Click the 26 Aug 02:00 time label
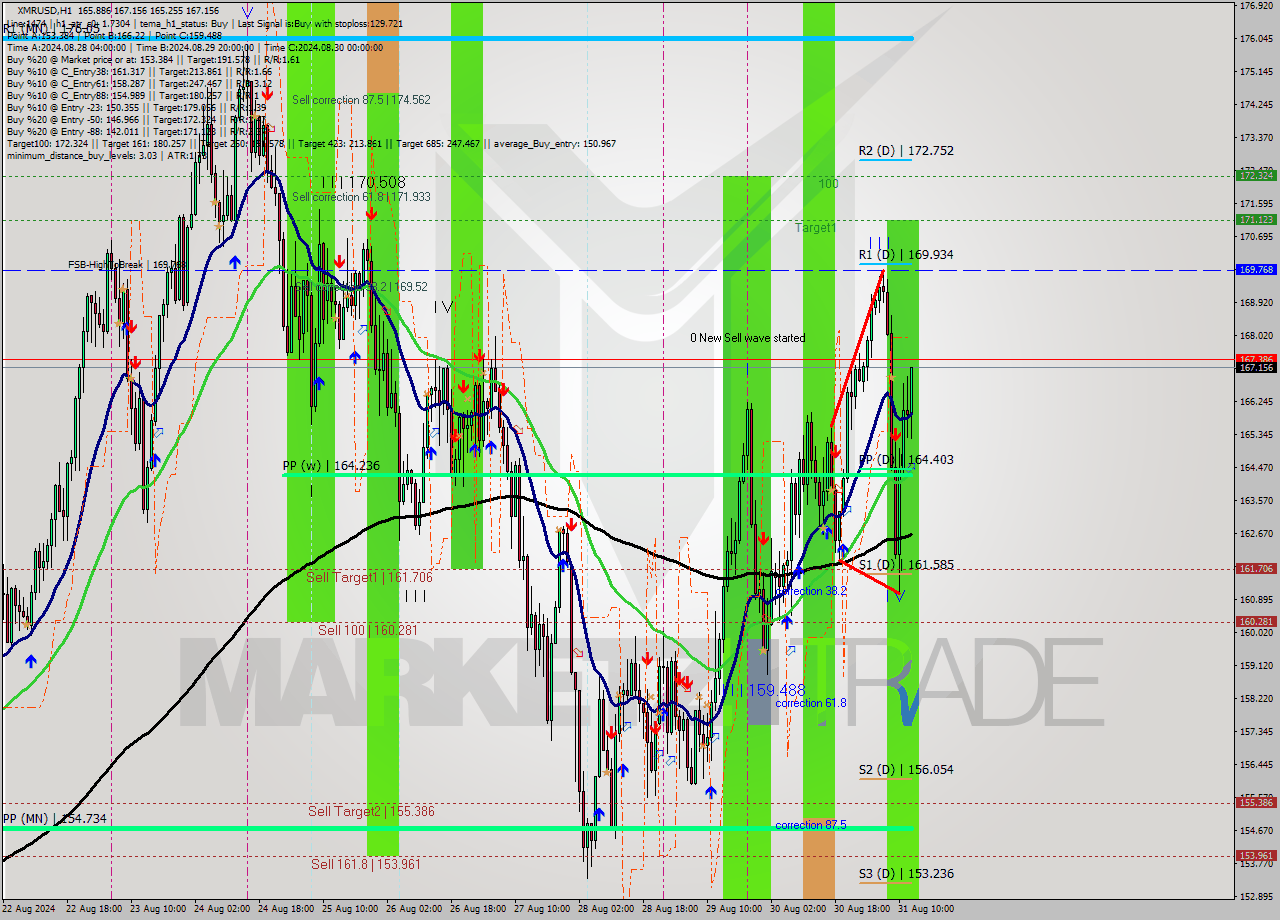Viewport: 1280px width, 920px height. 414,909
